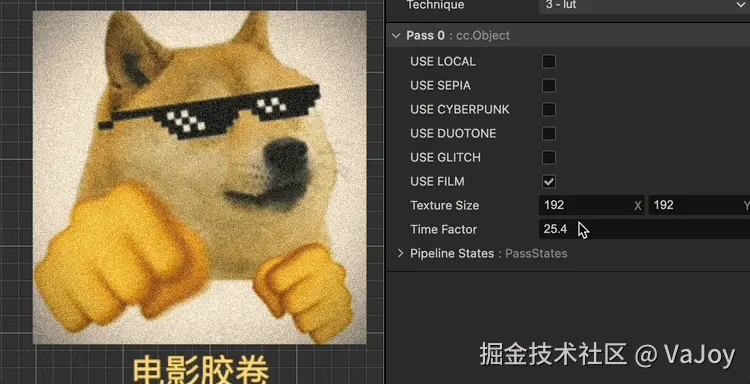This screenshot has width=750, height=384.
Task: Click the pixel sunglasses on the doge
Action: (210, 112)
